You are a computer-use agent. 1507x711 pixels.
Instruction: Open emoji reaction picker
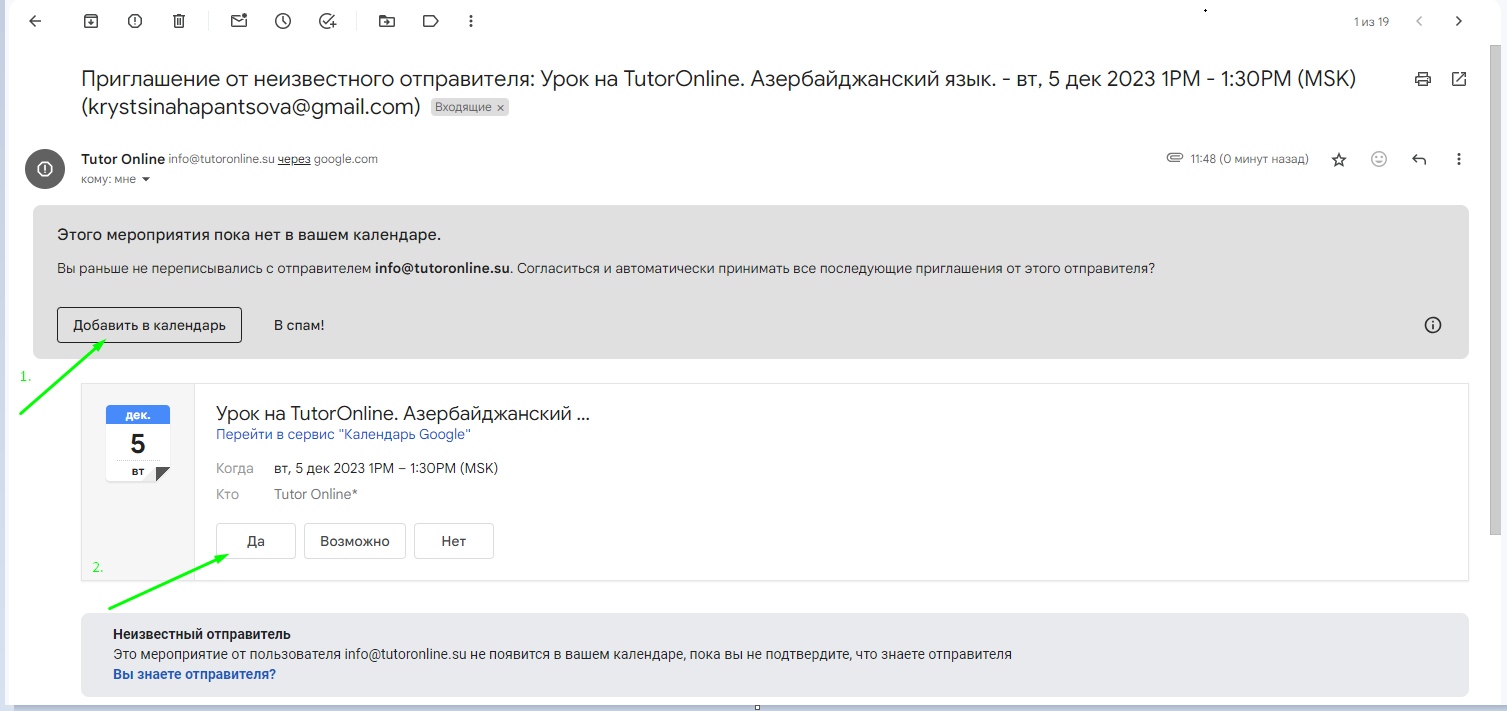[1379, 159]
